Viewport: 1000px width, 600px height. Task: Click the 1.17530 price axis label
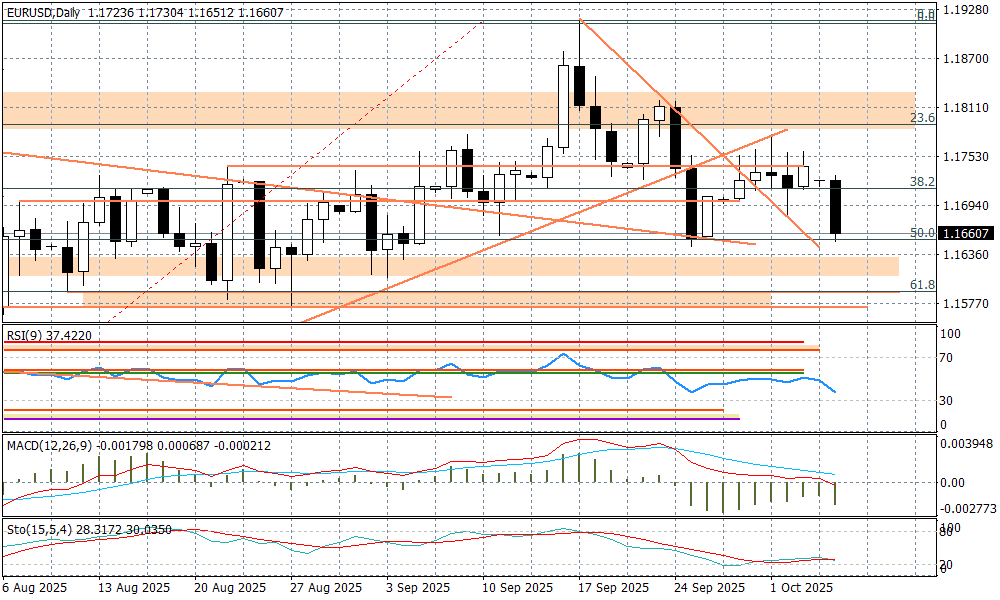pos(967,157)
